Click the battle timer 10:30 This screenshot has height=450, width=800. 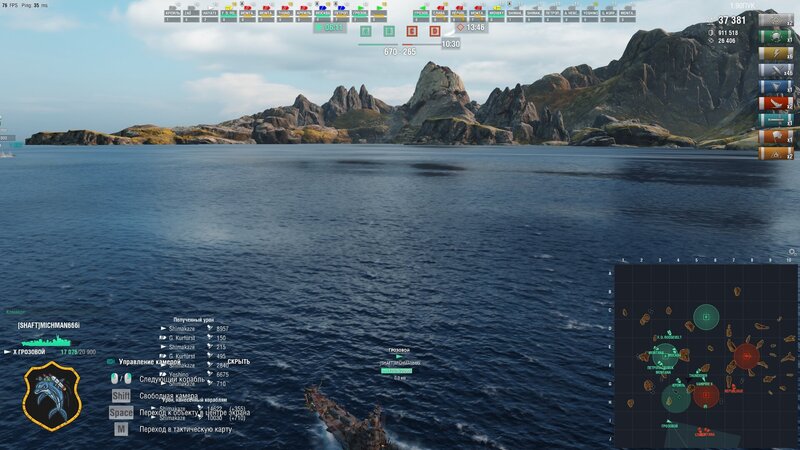451,44
